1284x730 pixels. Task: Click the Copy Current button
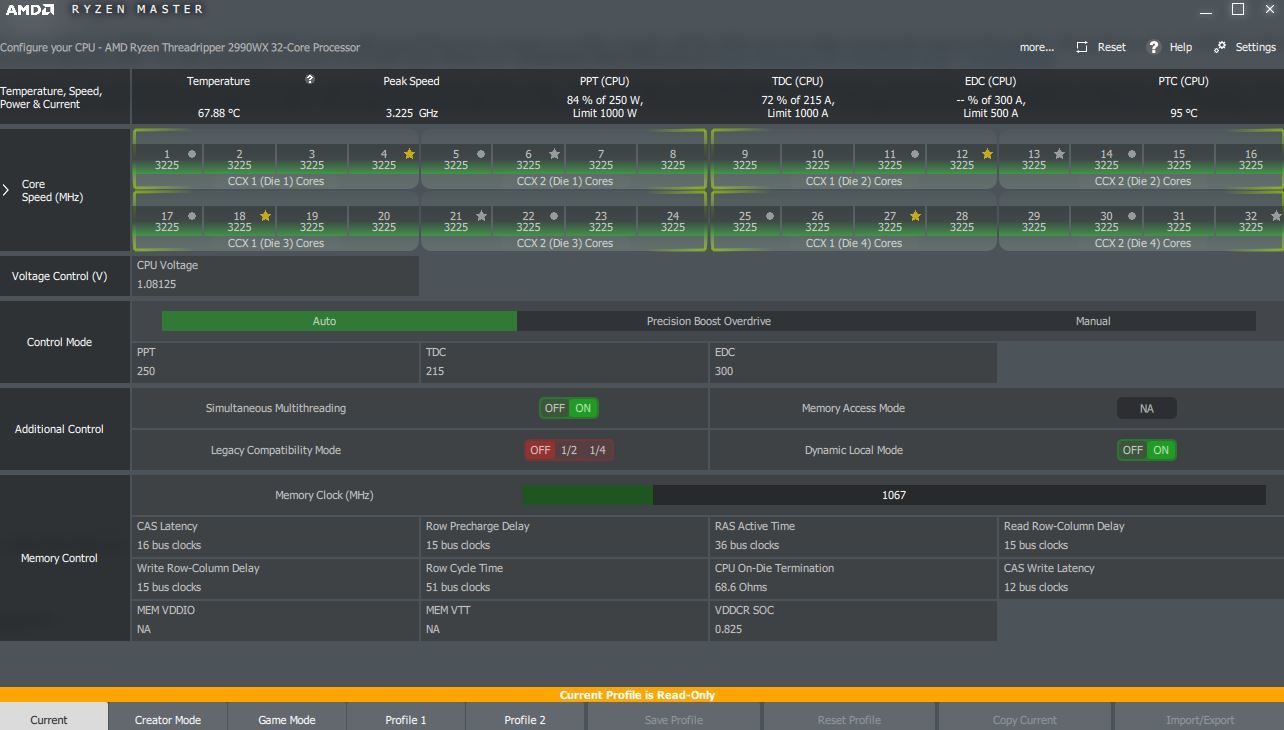(1025, 719)
